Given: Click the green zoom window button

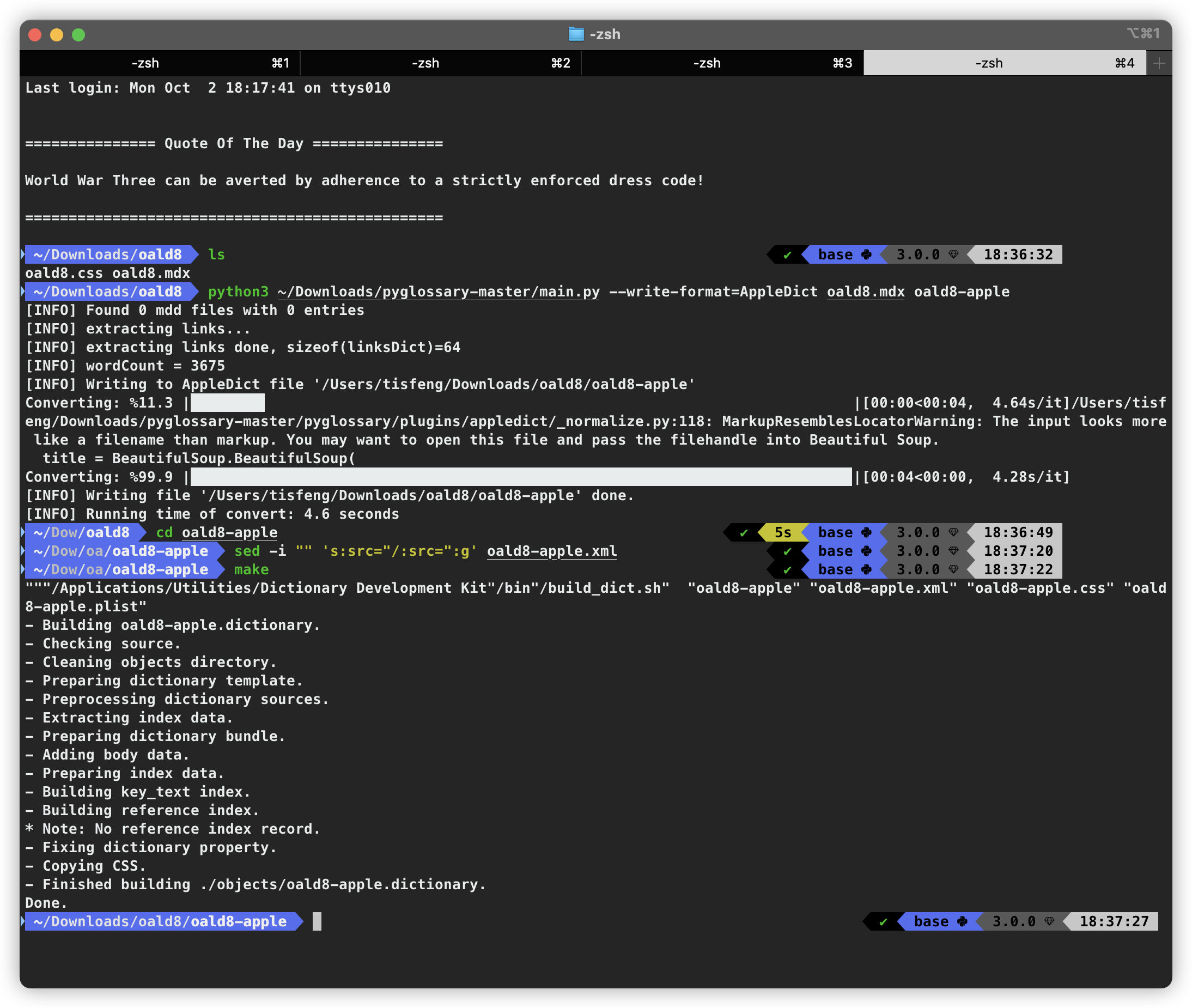Looking at the screenshot, I should pos(78,35).
